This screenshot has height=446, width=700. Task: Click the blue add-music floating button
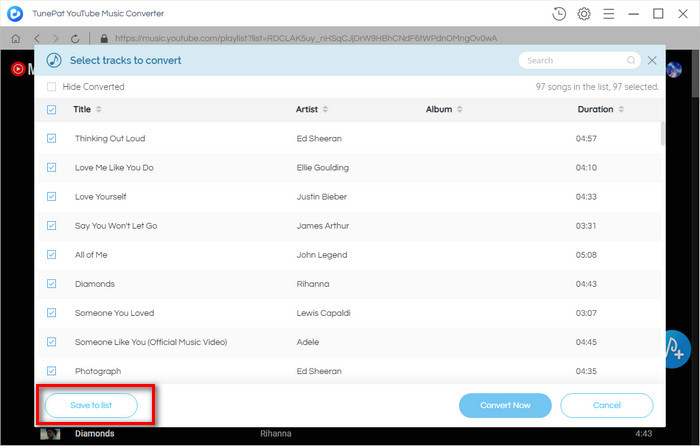(x=677, y=349)
